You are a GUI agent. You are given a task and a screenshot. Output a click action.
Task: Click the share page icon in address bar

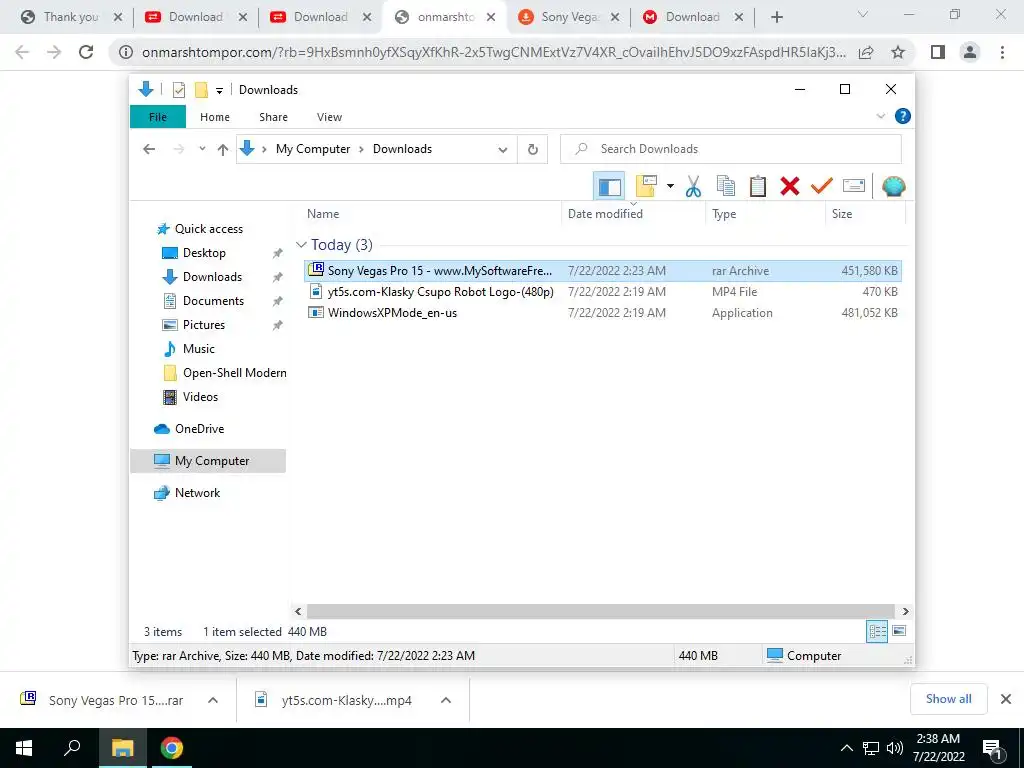tap(866, 52)
